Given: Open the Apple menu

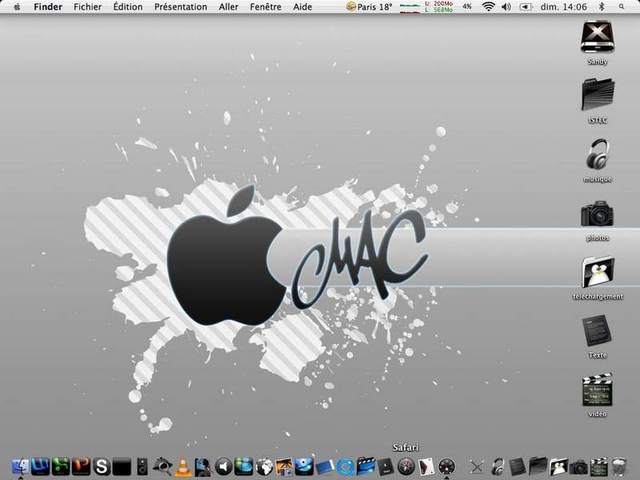Looking at the screenshot, I should point(17,7).
